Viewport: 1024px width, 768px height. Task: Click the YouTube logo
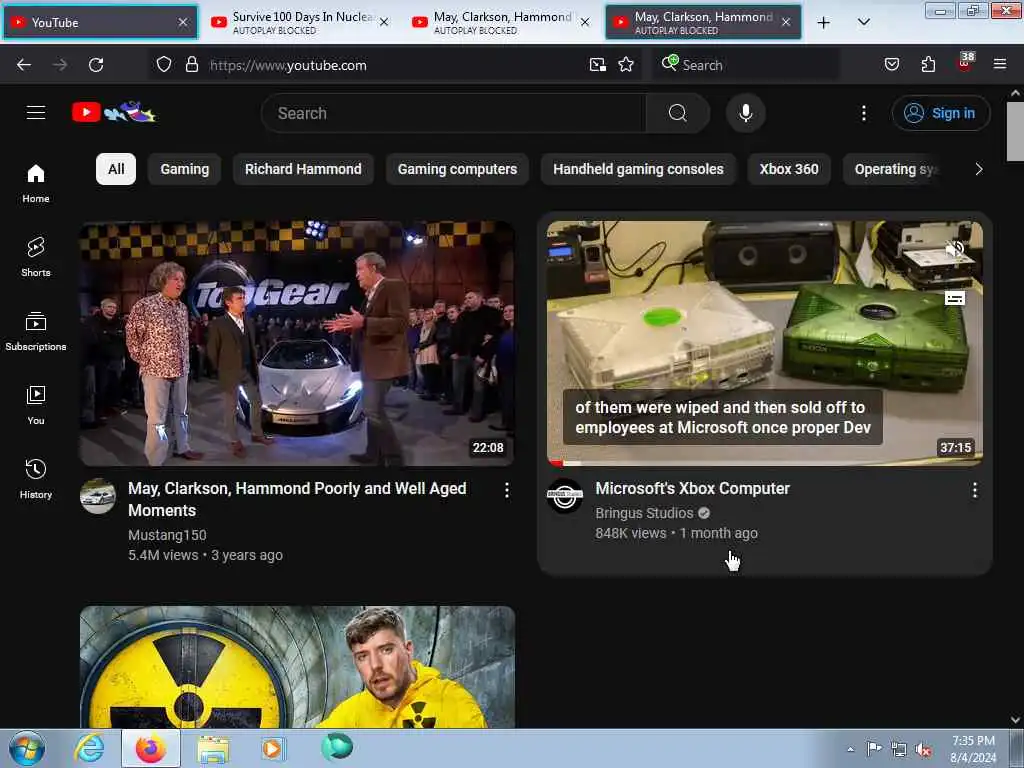tap(114, 112)
